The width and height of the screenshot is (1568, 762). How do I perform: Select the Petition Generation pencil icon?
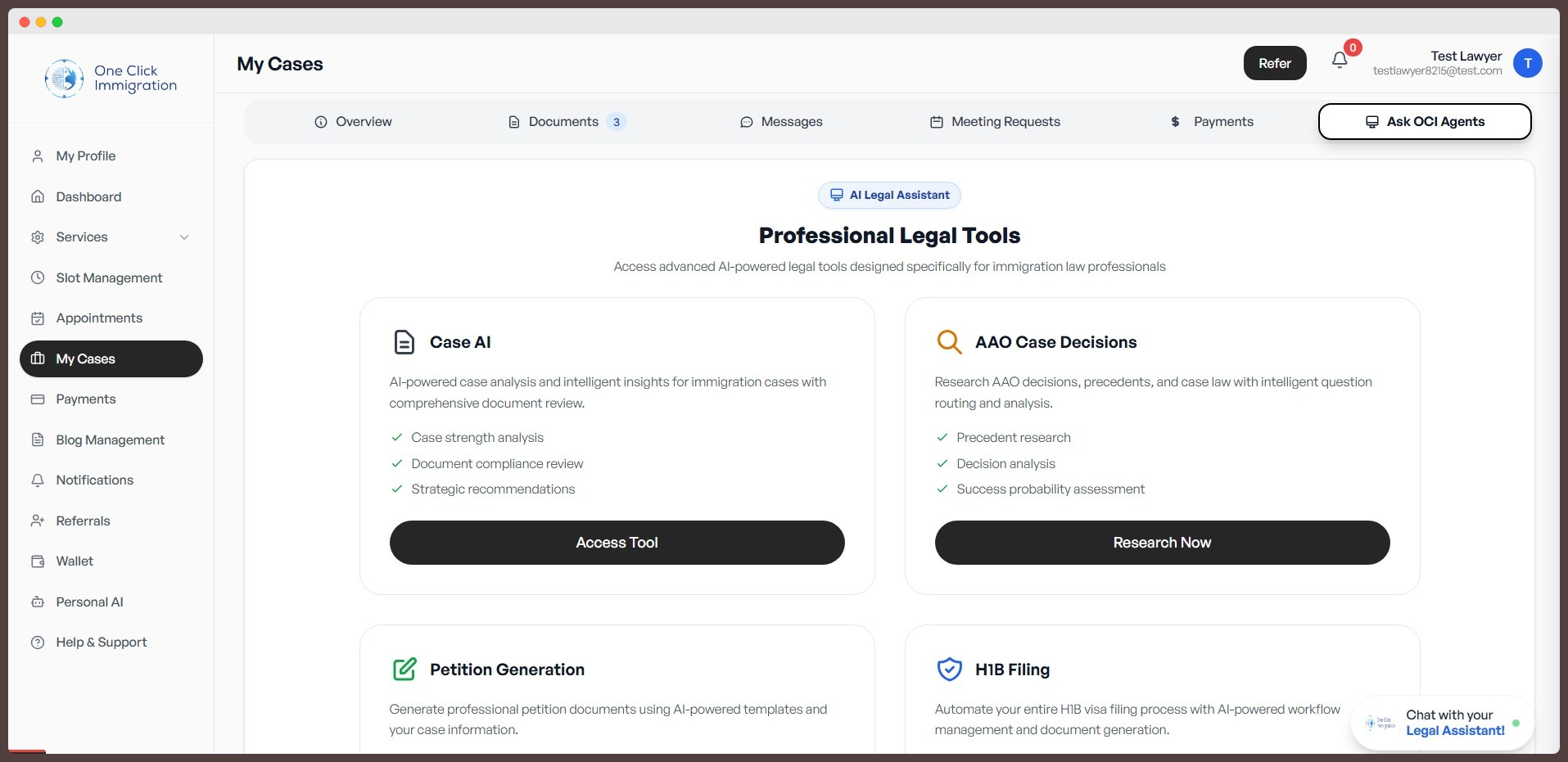tap(404, 669)
